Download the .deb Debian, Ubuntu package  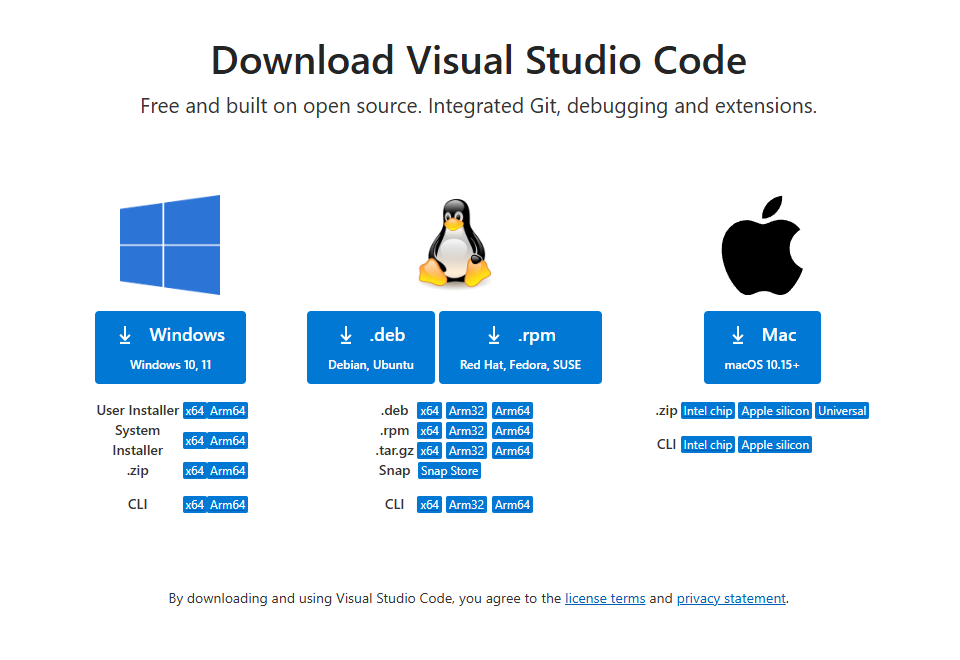[371, 348]
